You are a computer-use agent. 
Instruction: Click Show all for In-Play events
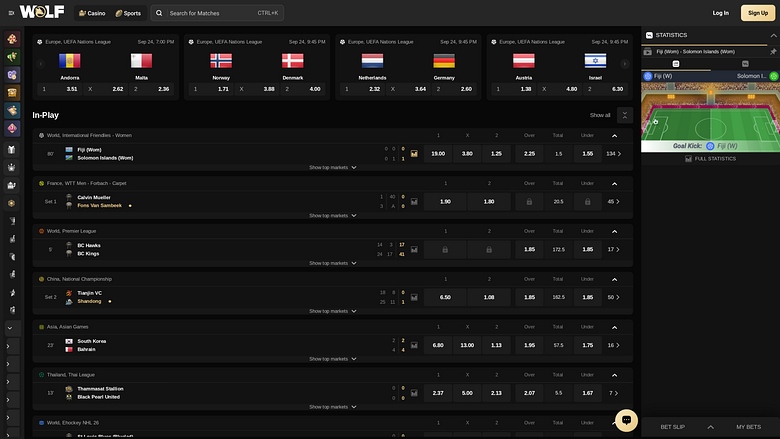point(600,115)
